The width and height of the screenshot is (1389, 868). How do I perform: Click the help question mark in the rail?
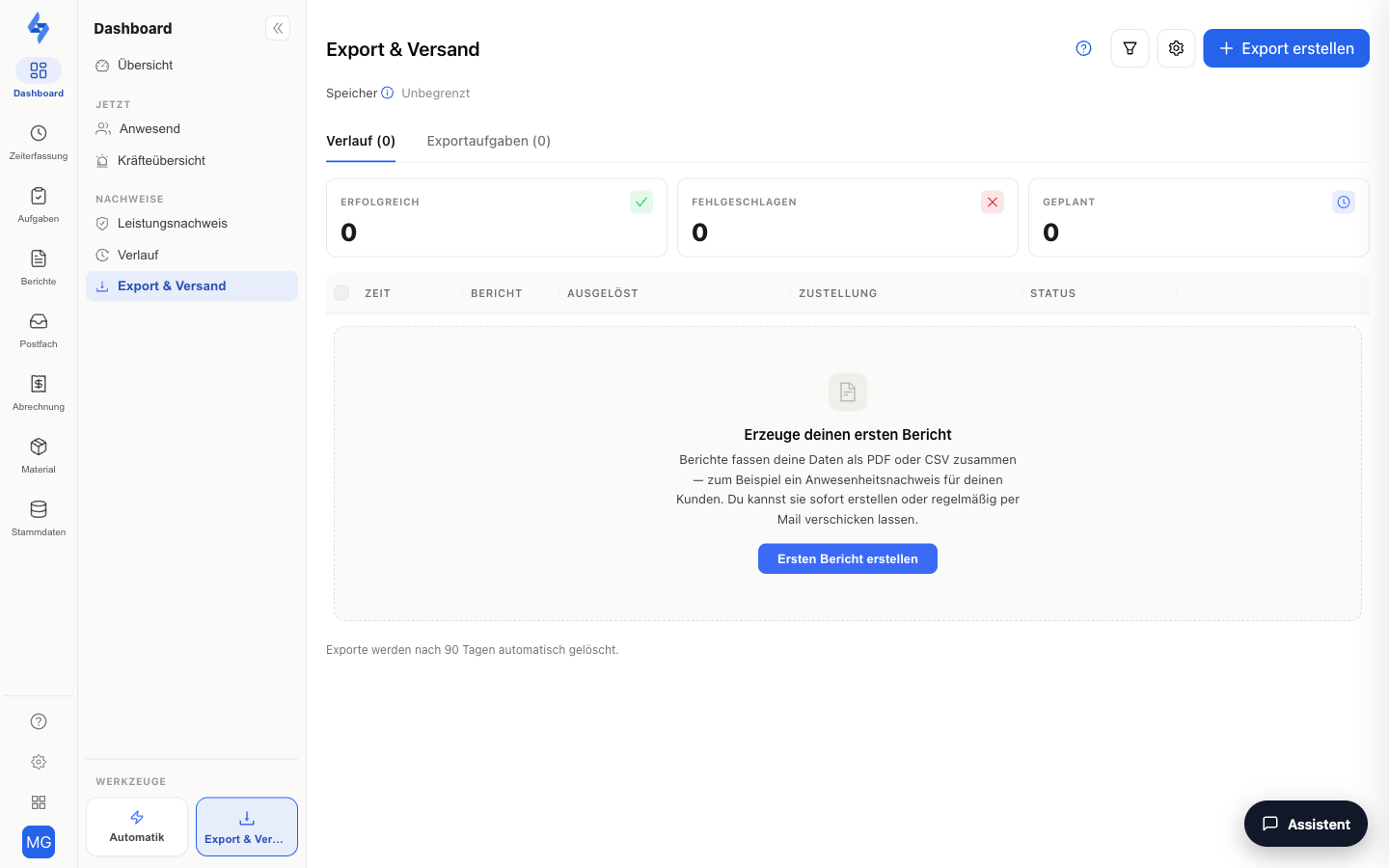click(x=39, y=721)
